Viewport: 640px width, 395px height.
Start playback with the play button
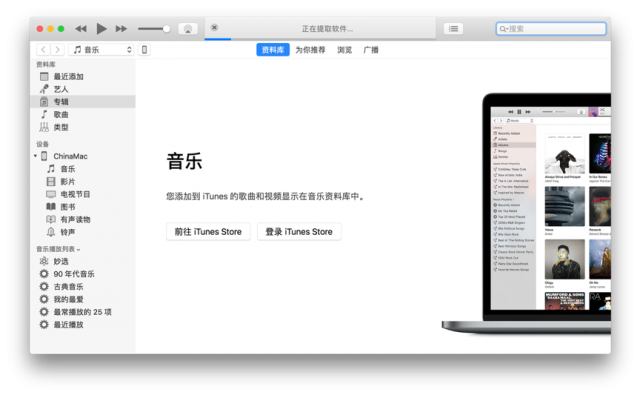click(x=101, y=29)
